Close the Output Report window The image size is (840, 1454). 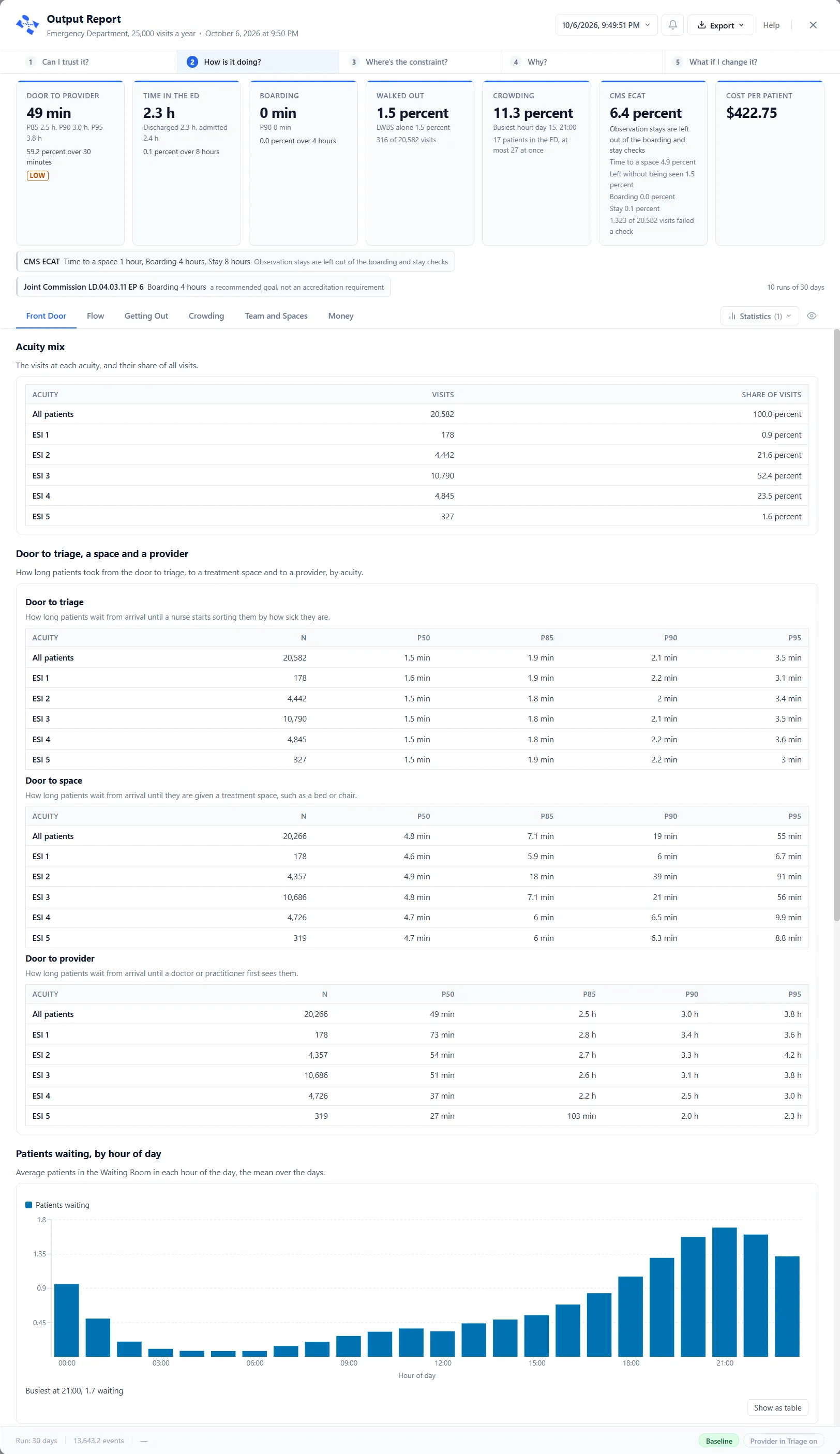point(813,25)
